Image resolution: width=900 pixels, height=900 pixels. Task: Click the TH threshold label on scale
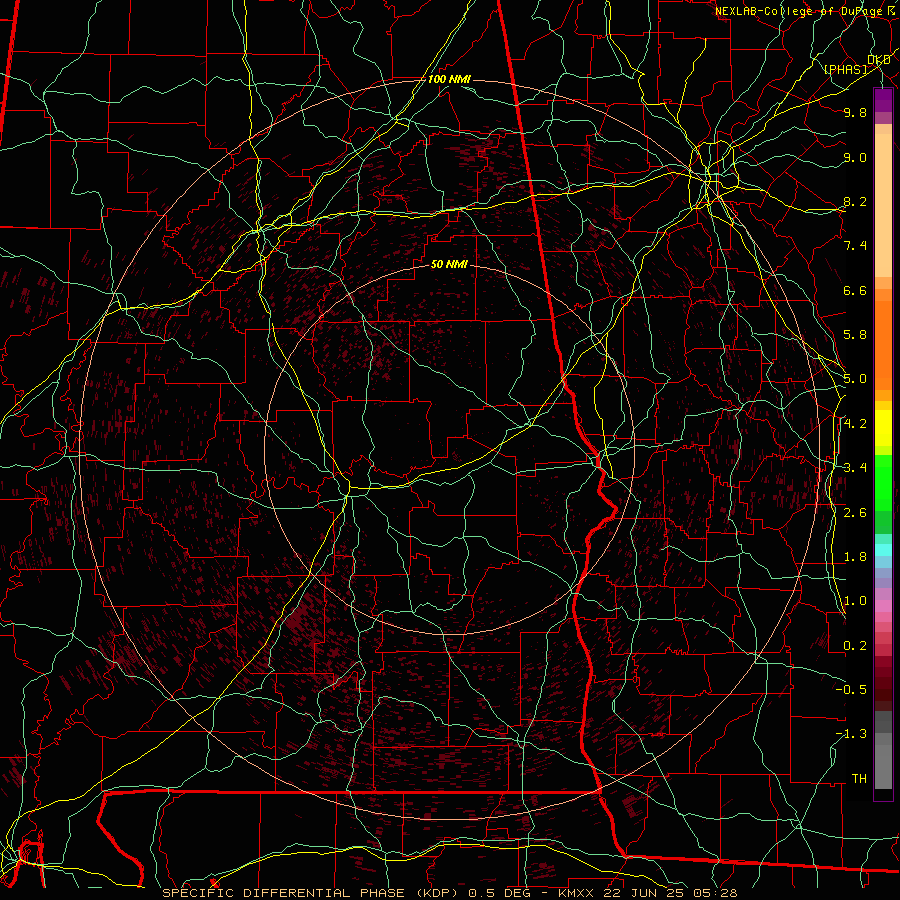(859, 779)
